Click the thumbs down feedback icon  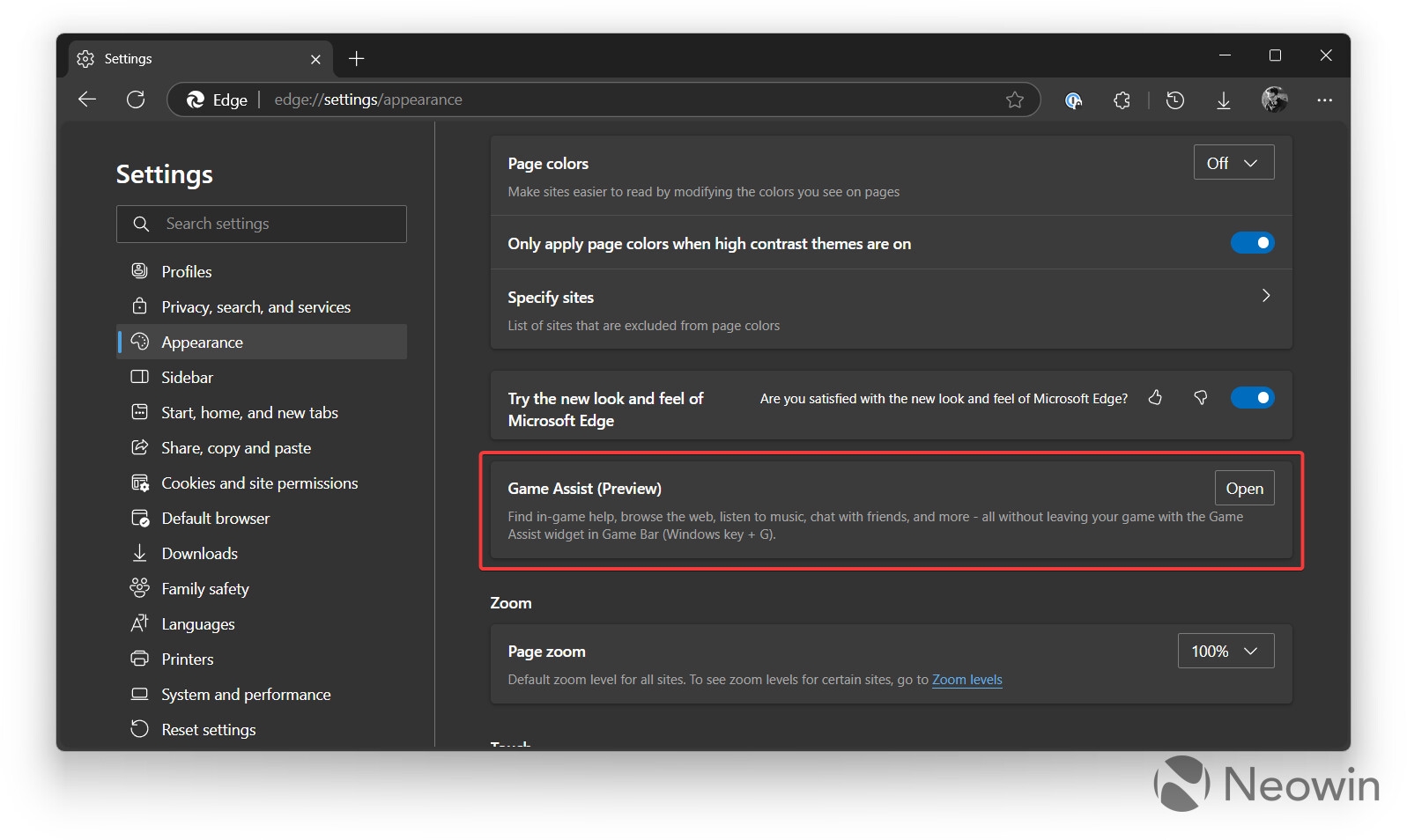coord(1200,398)
